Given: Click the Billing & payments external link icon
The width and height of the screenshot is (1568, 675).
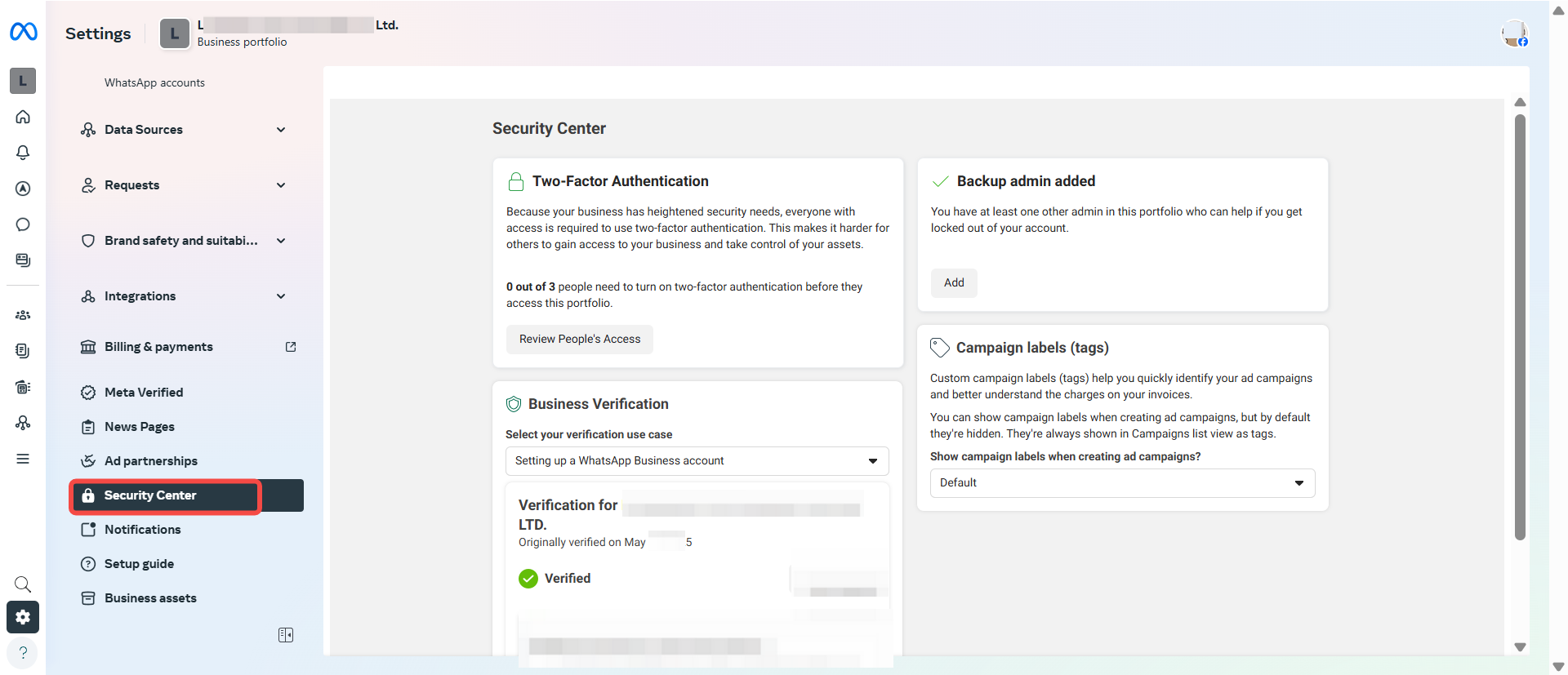Looking at the screenshot, I should [x=291, y=347].
